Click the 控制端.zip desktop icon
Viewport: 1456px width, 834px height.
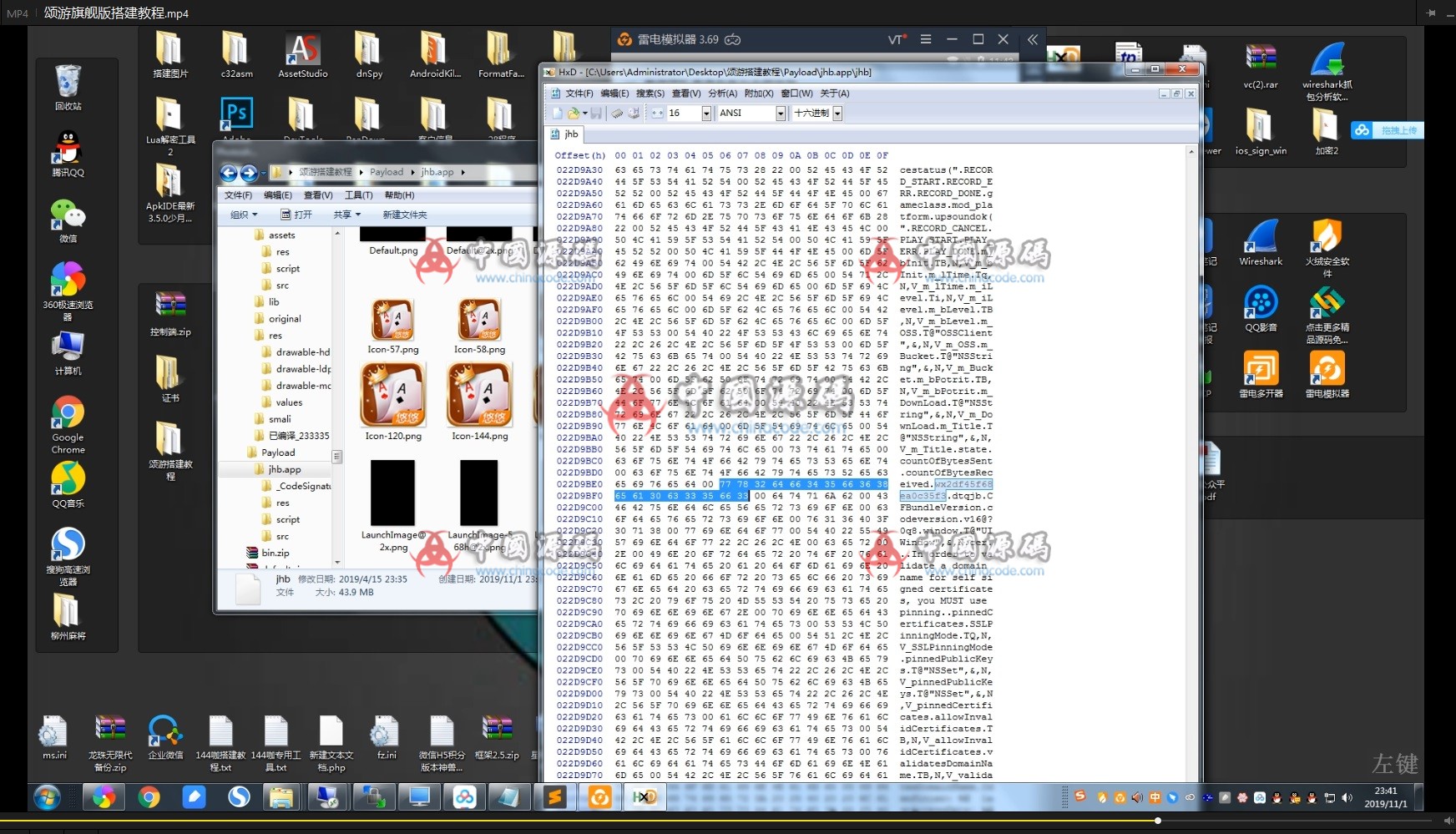[170, 314]
